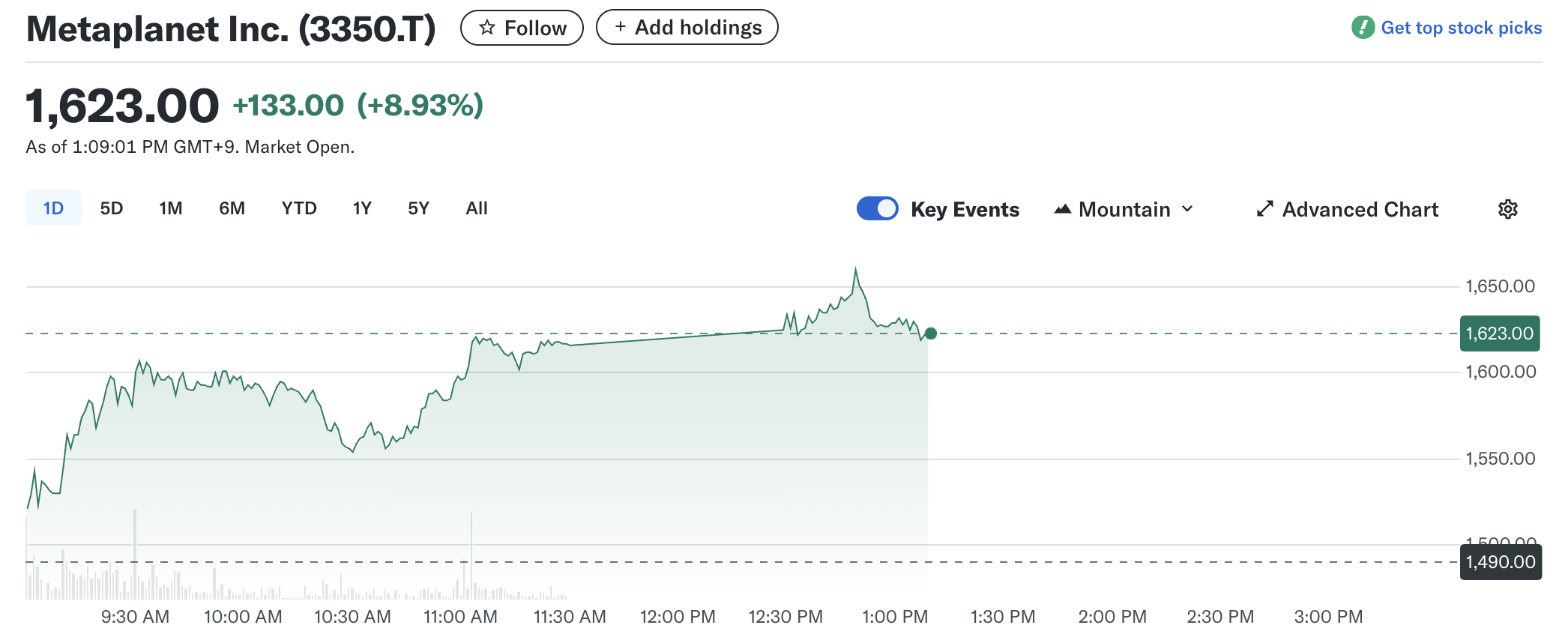Select the 1Y time range
1568x640 pixels.
click(362, 208)
